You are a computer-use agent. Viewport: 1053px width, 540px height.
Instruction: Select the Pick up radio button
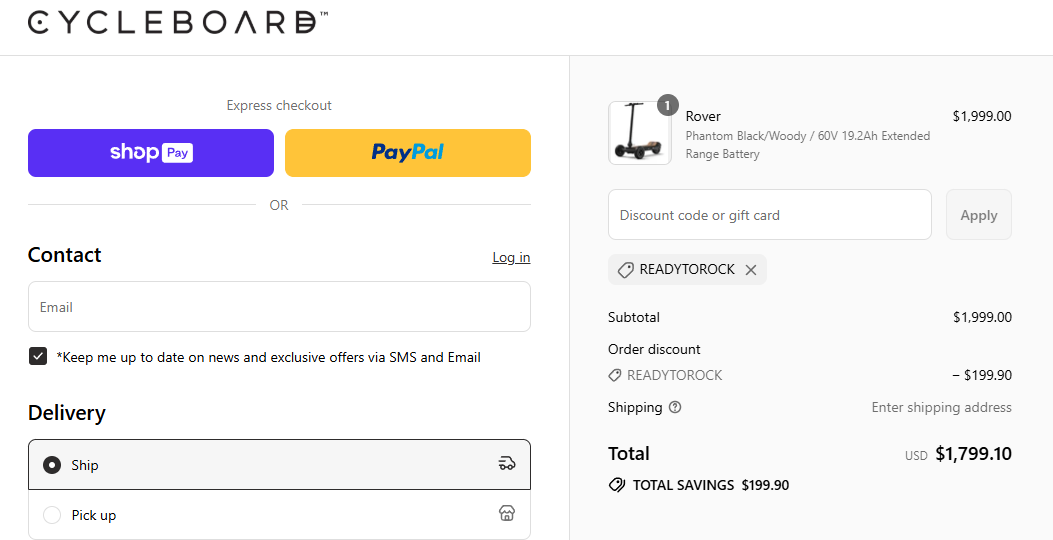click(52, 515)
